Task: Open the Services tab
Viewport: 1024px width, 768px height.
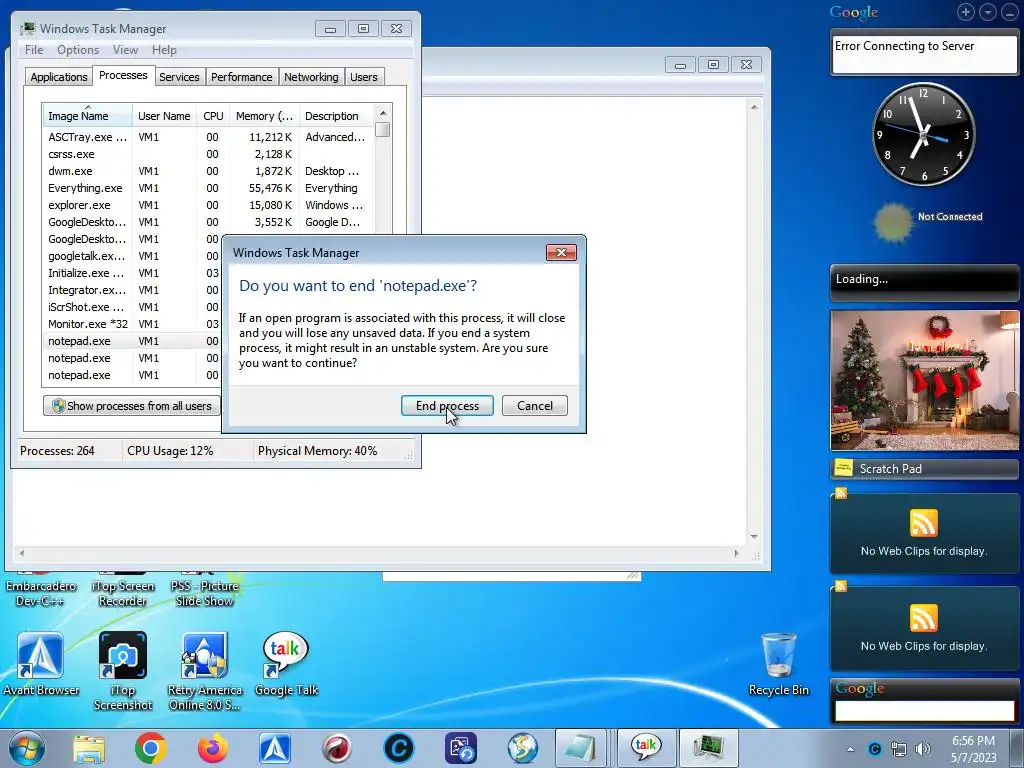Action: pos(179,77)
